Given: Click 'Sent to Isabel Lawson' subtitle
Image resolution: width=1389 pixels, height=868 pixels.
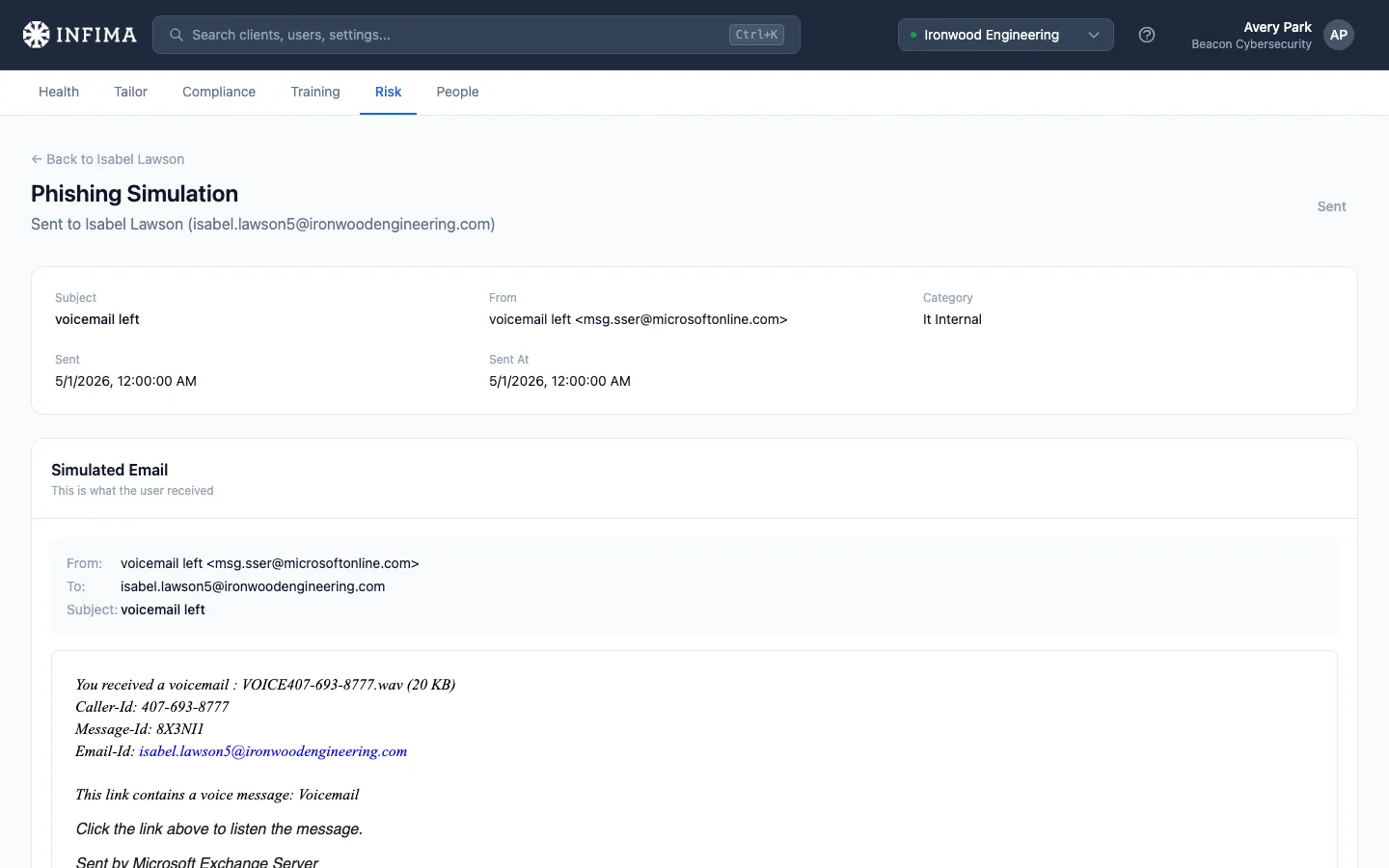Looking at the screenshot, I should (262, 224).
